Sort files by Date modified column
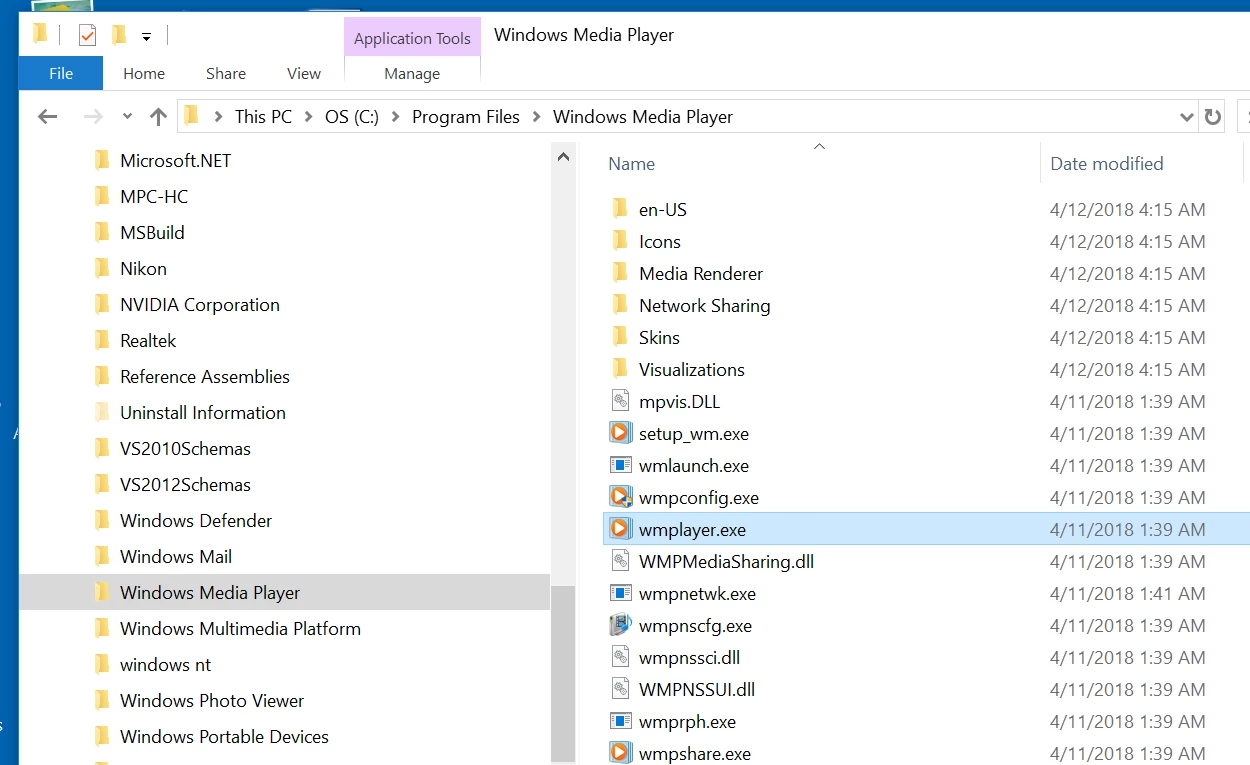The image size is (1250, 765). click(x=1107, y=164)
